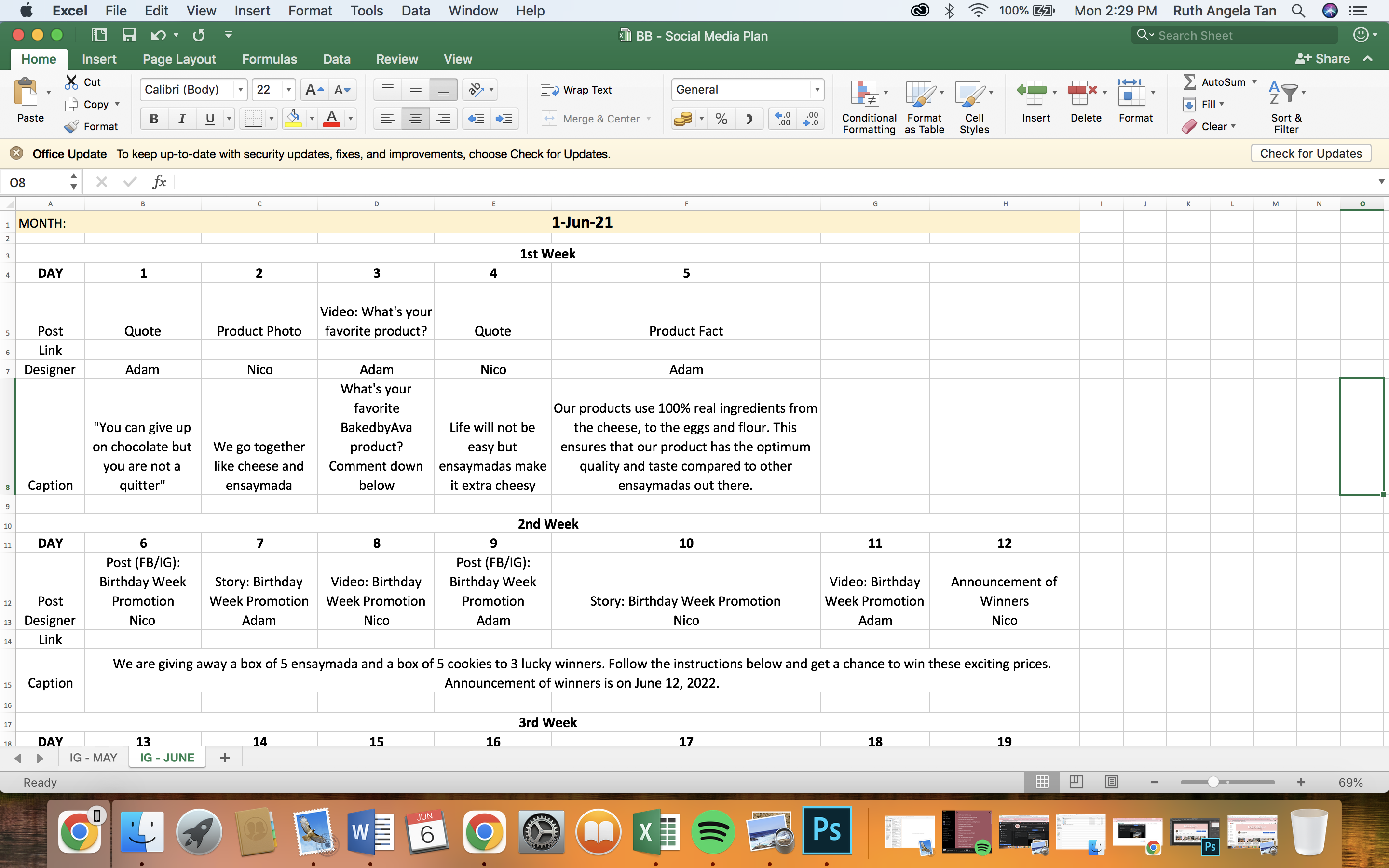The image size is (1389, 868).
Task: Apply percent style format
Action: (722, 119)
